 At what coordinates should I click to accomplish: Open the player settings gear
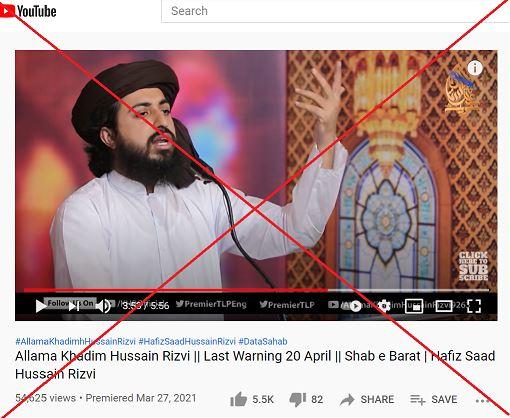pos(384,306)
